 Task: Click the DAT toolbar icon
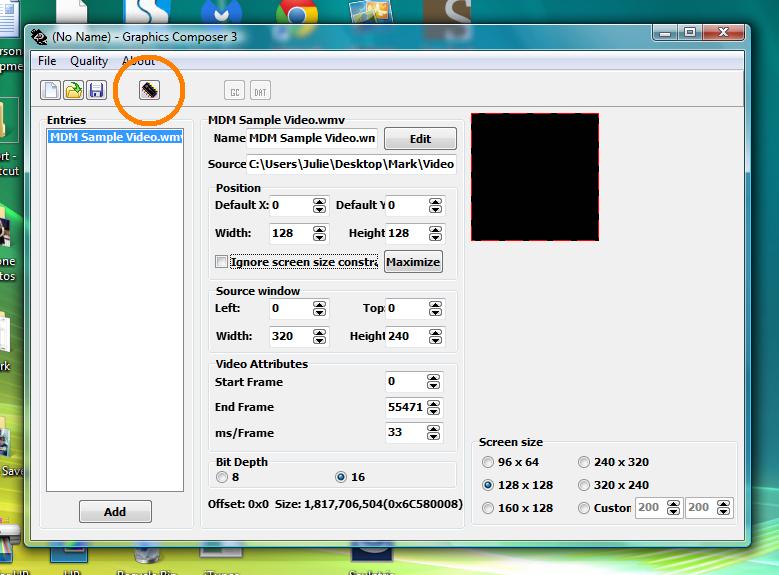[x=260, y=91]
